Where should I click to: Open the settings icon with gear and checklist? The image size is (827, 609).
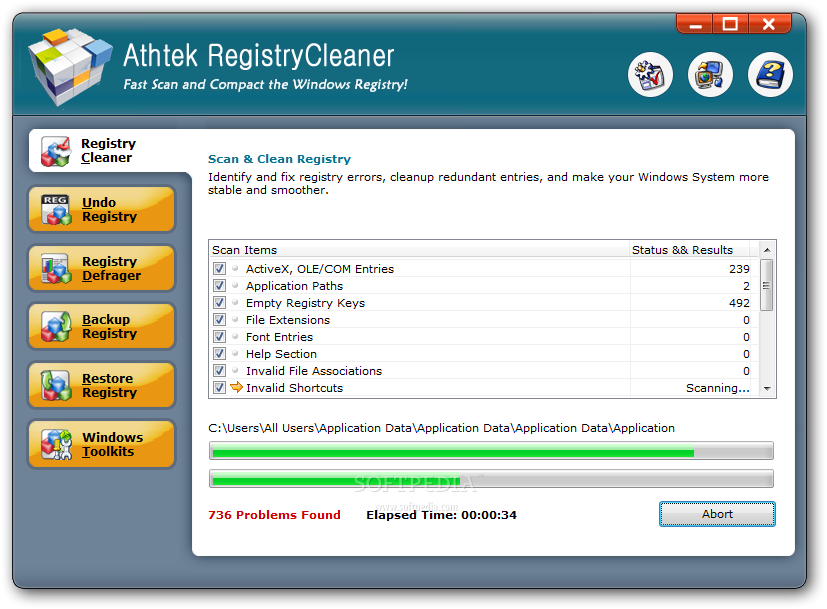point(650,74)
